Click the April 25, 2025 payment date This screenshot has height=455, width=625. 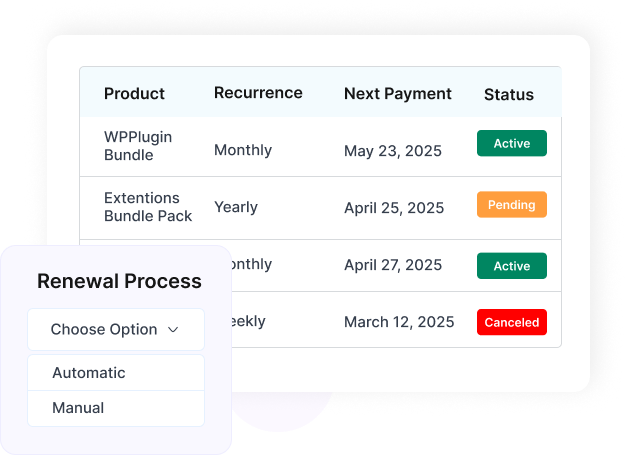click(394, 208)
